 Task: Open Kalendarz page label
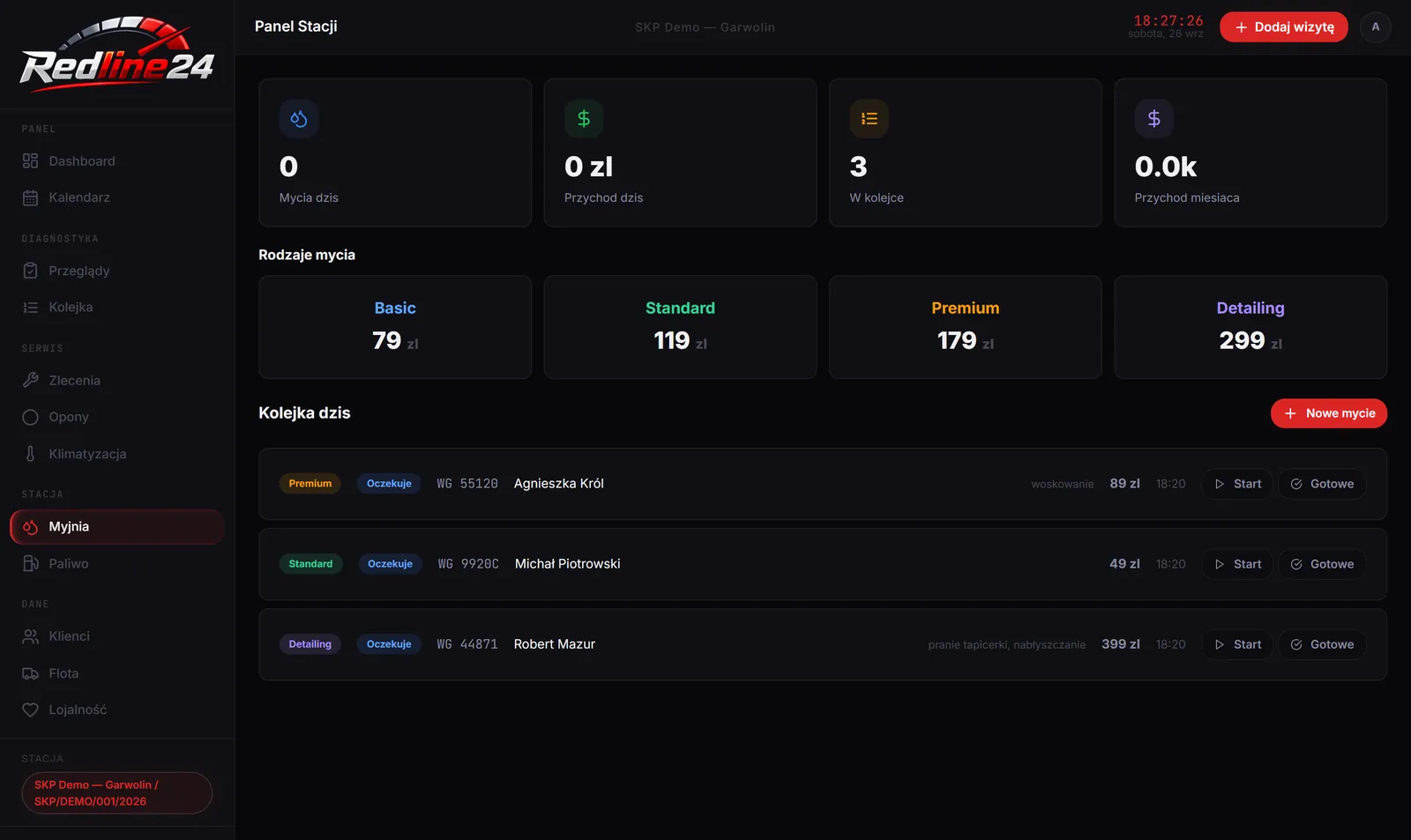coord(79,197)
